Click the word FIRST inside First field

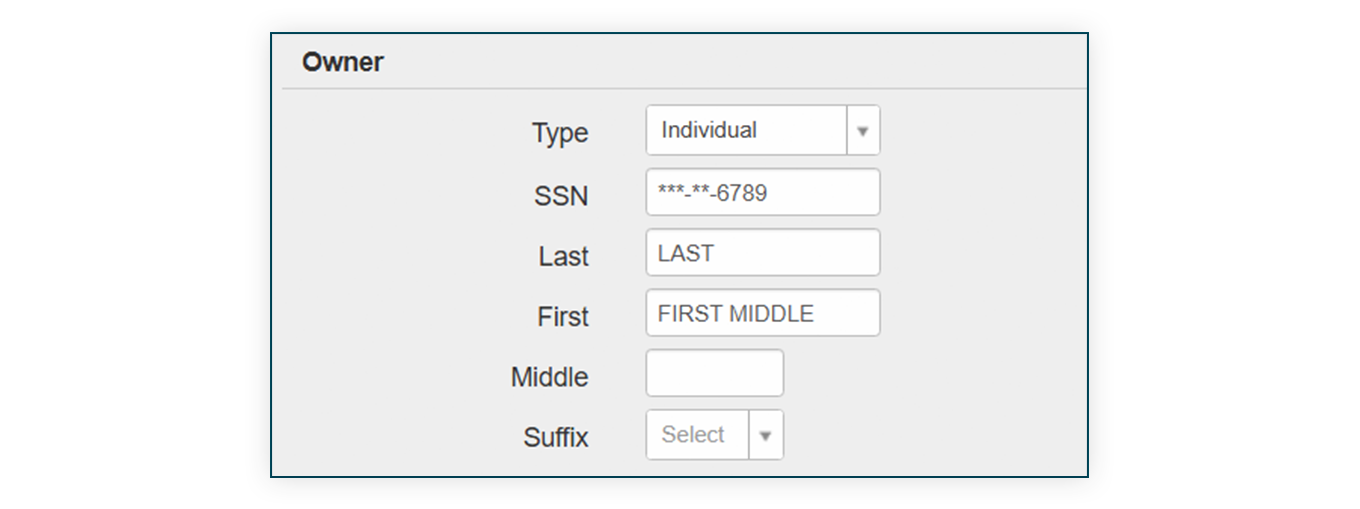(x=689, y=314)
